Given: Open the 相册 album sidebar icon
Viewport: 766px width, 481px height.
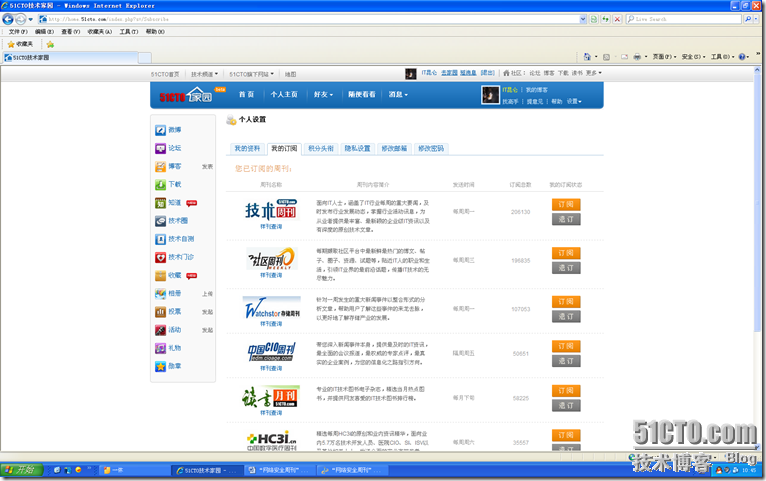Looking at the screenshot, I should tap(160, 293).
